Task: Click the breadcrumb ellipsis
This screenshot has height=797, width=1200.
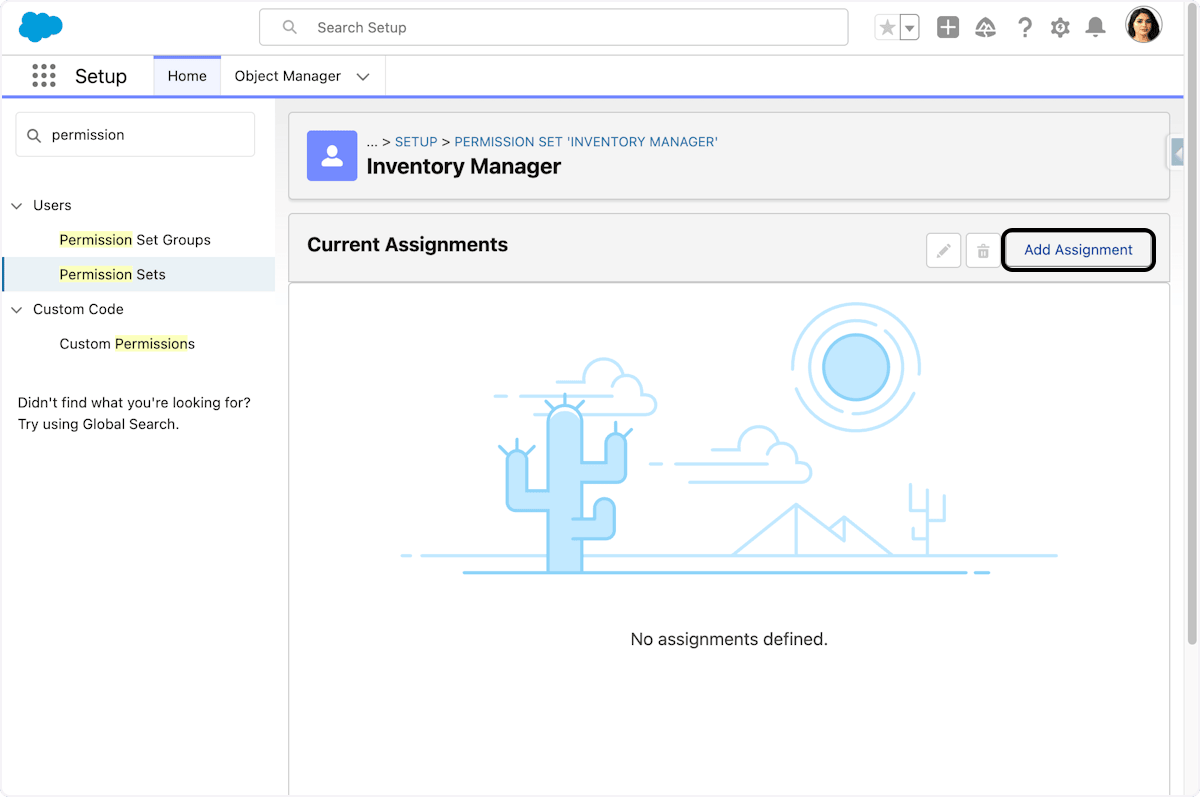Action: tap(372, 142)
